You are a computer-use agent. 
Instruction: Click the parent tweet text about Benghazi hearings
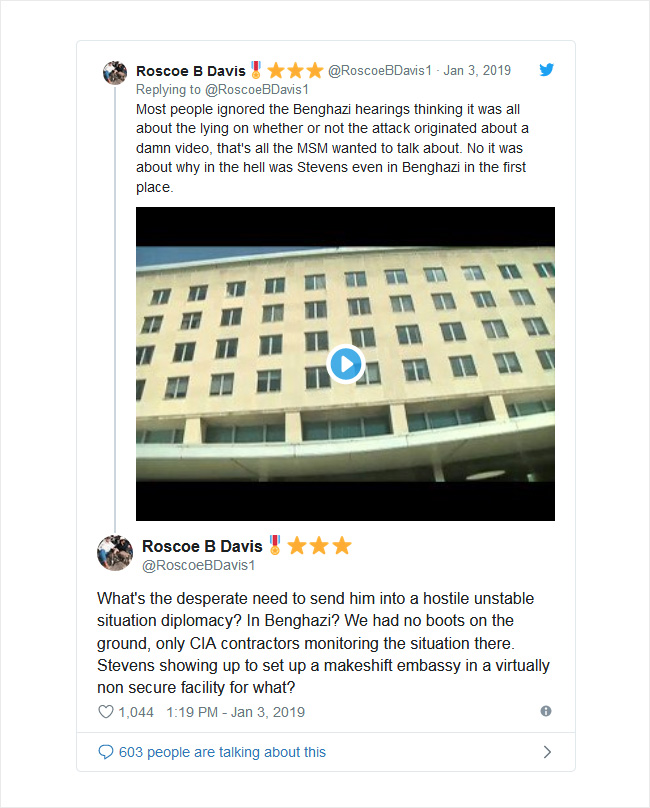pos(332,148)
